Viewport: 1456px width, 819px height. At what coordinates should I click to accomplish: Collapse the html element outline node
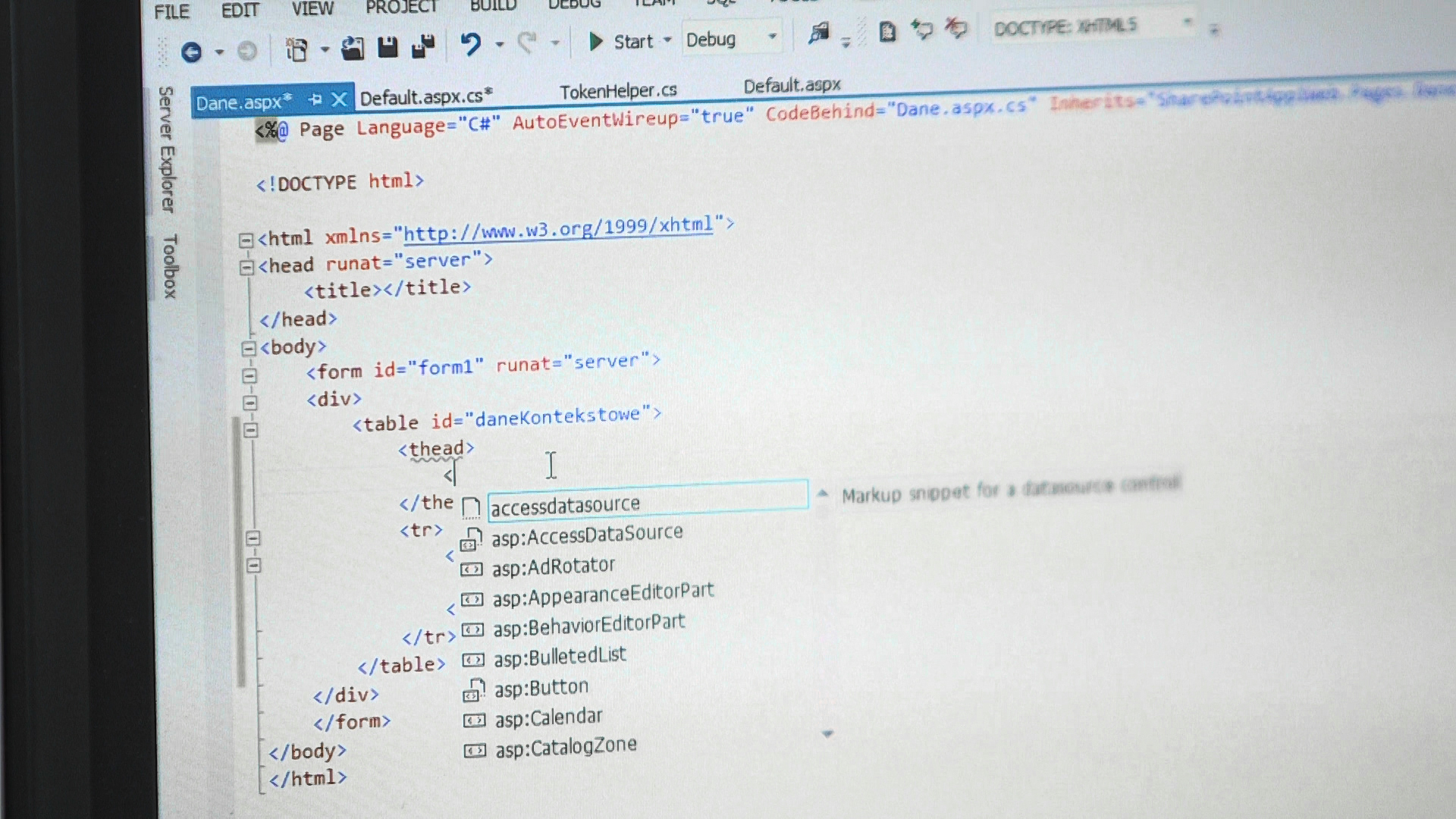point(245,240)
